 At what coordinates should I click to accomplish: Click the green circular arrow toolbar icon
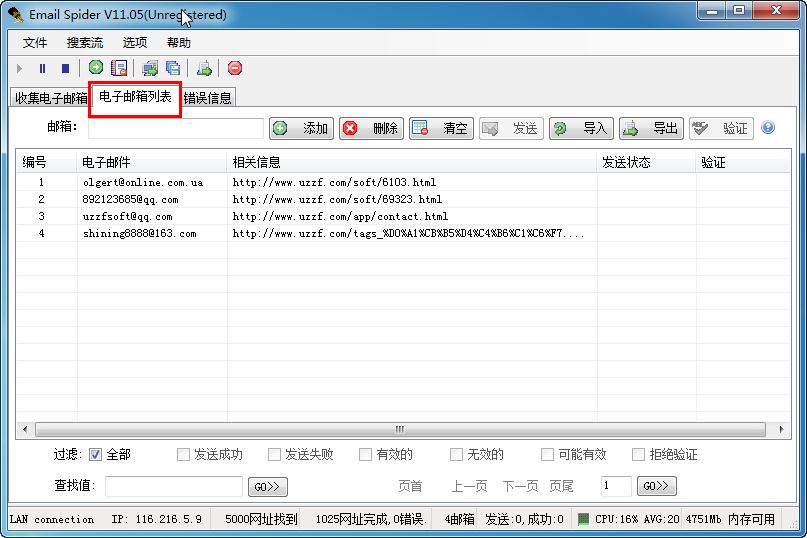(x=96, y=67)
